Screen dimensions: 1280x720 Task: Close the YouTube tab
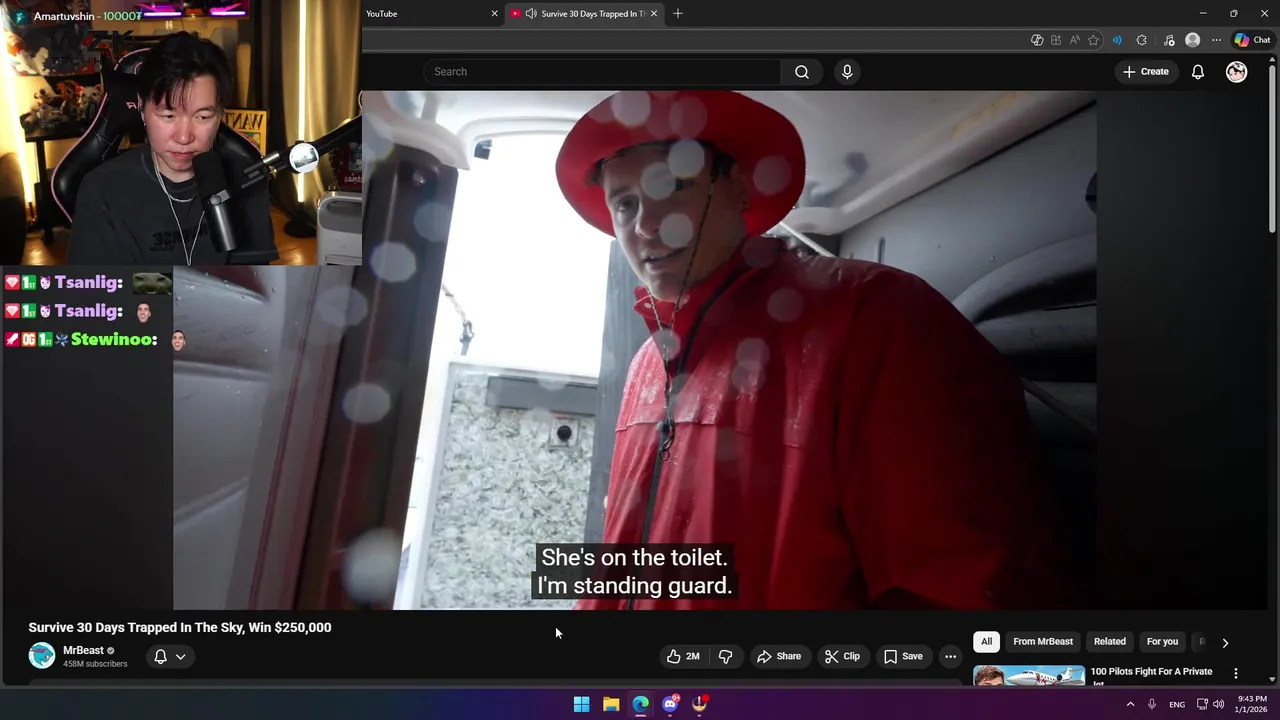pos(494,14)
